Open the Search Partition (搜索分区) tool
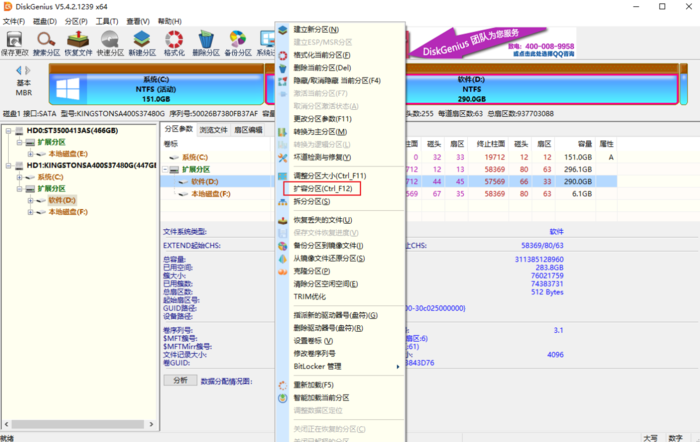Screen dimensions: 700x442 point(46,43)
